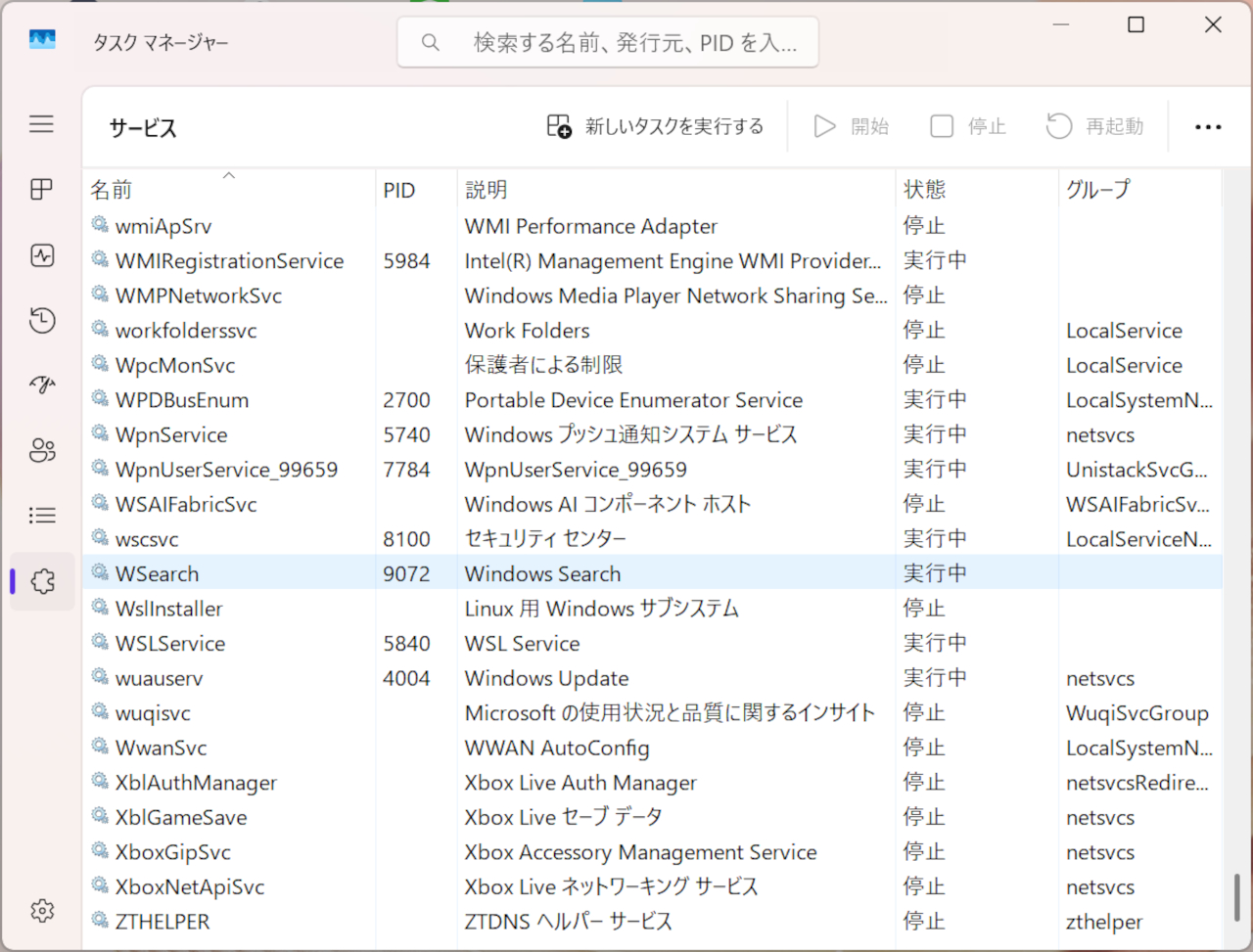Click the ZTHELPER service gear icon

click(100, 920)
